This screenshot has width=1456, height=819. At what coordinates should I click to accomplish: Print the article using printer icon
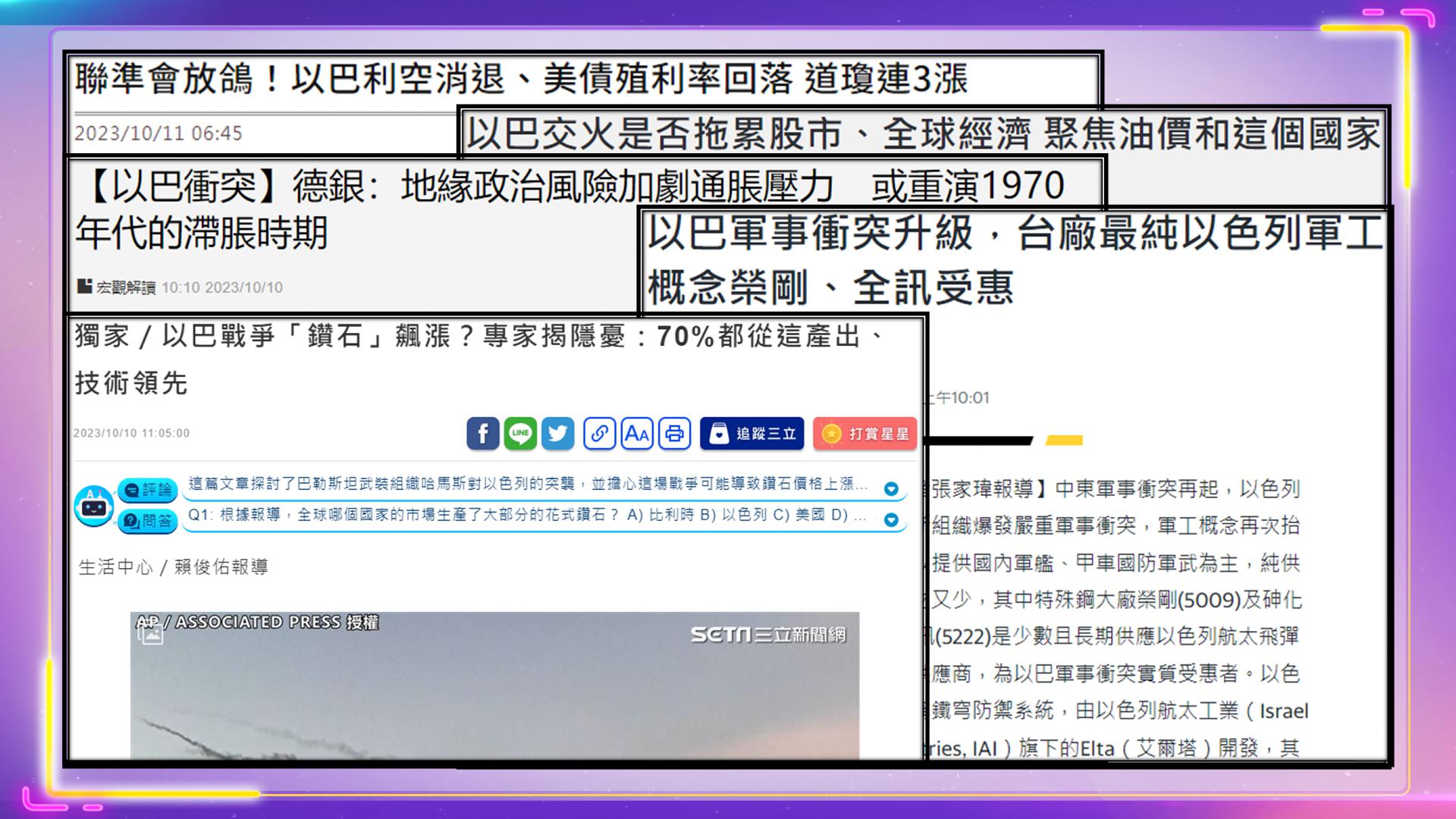674,434
